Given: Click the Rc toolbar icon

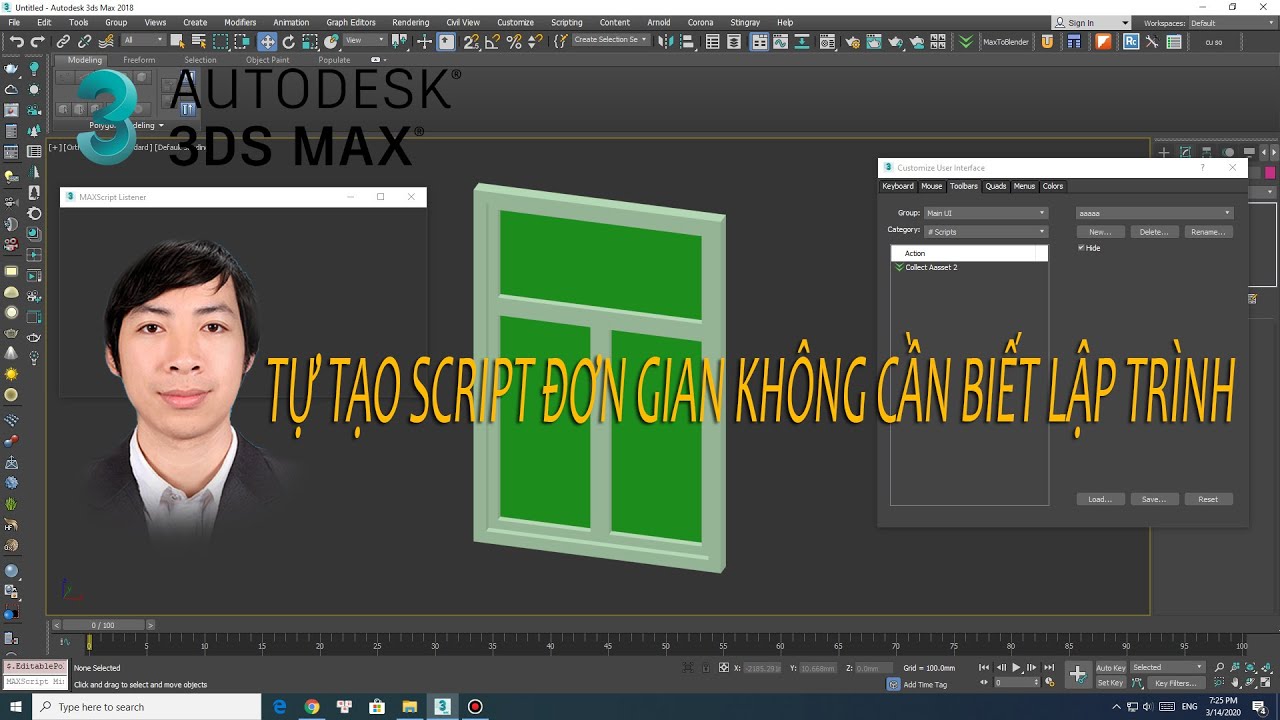Looking at the screenshot, I should click(x=1130, y=41).
